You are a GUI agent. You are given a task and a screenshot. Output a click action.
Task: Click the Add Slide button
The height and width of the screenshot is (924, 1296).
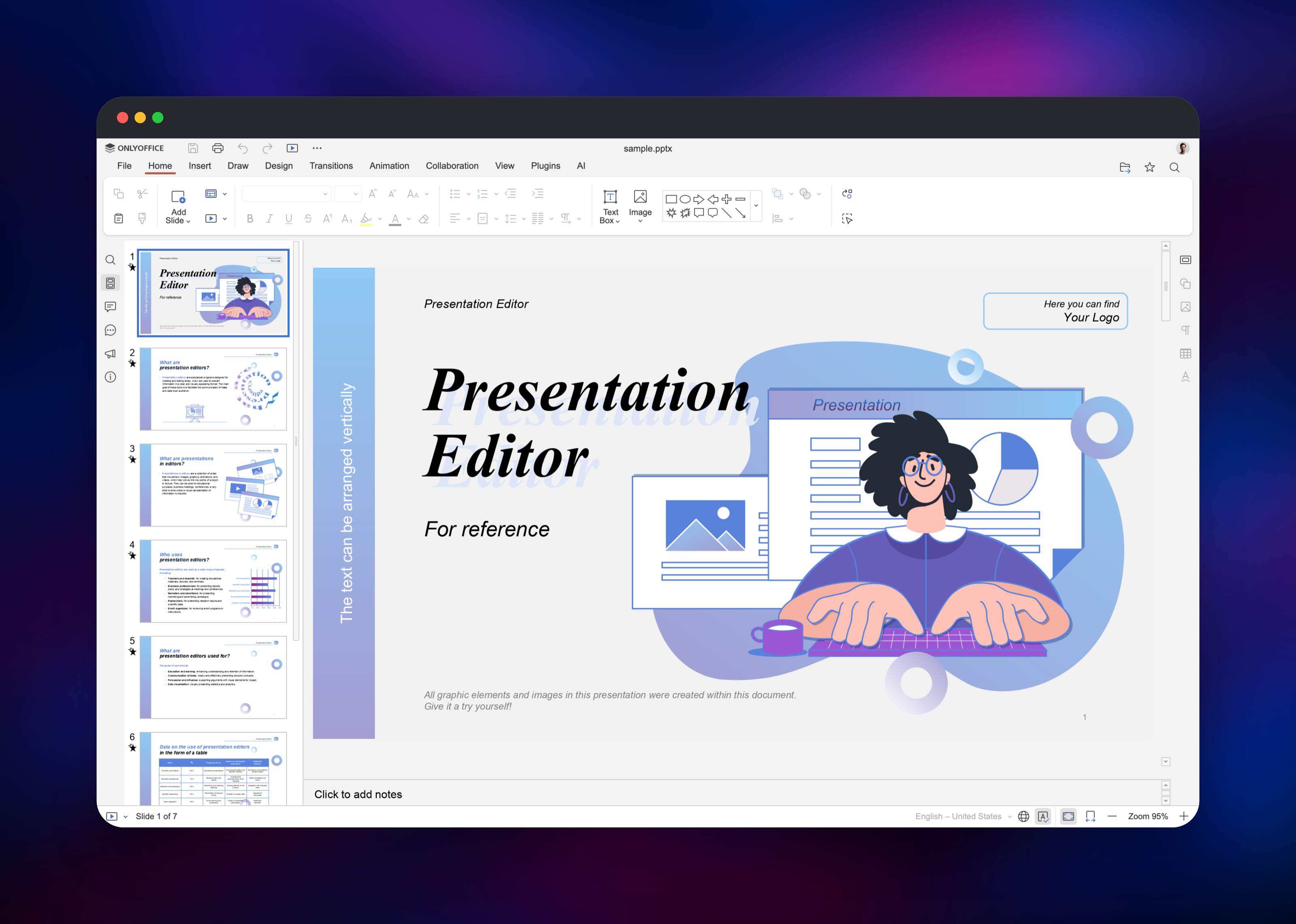click(x=178, y=207)
